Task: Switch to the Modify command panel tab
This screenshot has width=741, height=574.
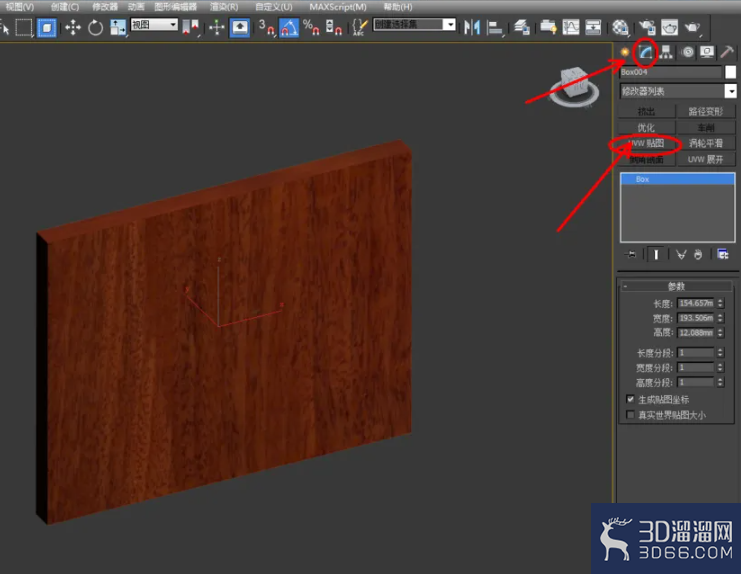Action: pyautogui.click(x=646, y=52)
